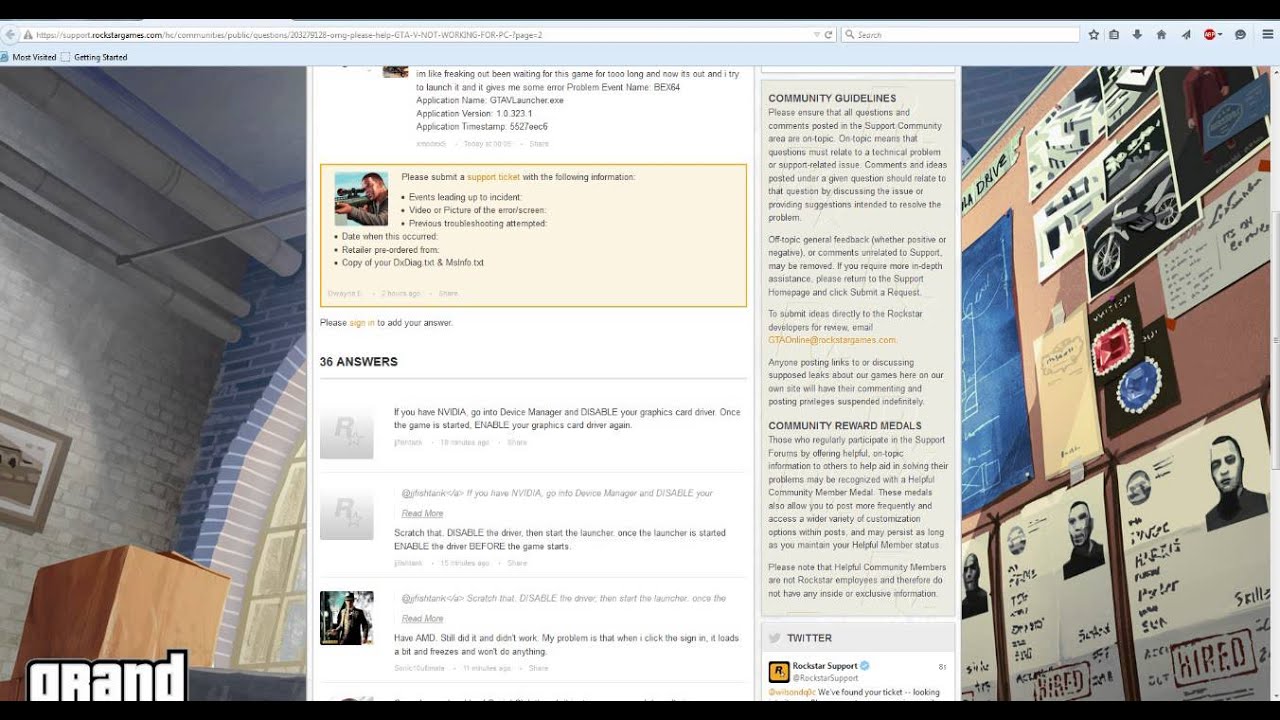Open the chat smiley icon in toolbar
Image resolution: width=1280 pixels, height=720 pixels.
1240,34
